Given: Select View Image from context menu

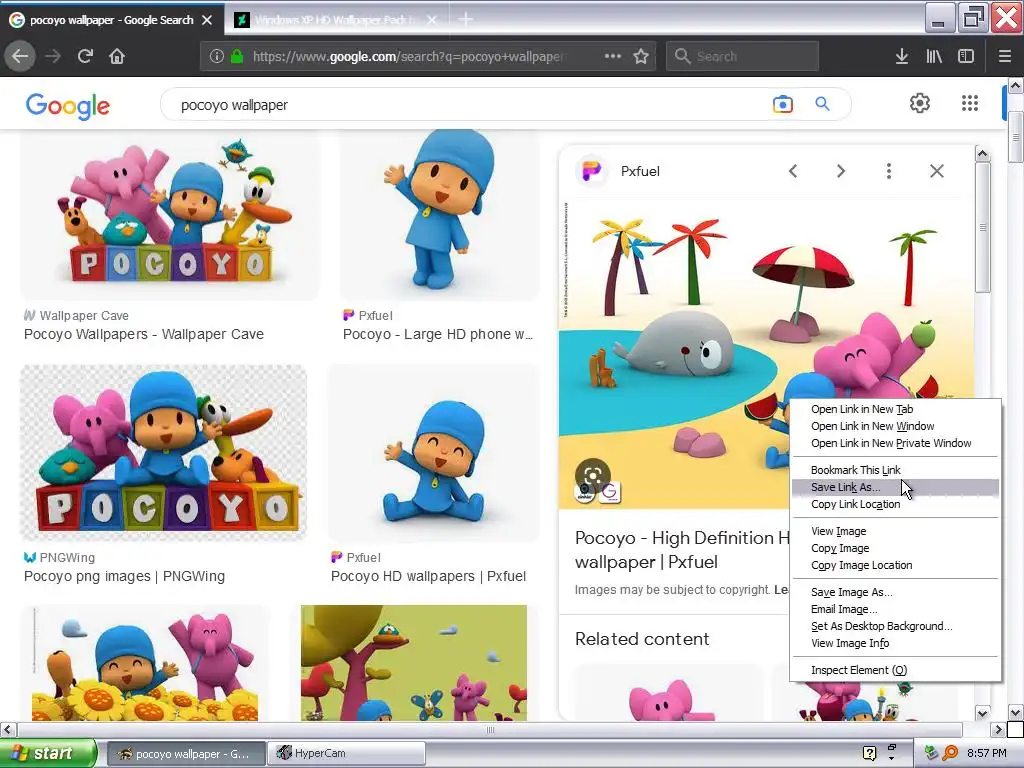Looking at the screenshot, I should (839, 531).
